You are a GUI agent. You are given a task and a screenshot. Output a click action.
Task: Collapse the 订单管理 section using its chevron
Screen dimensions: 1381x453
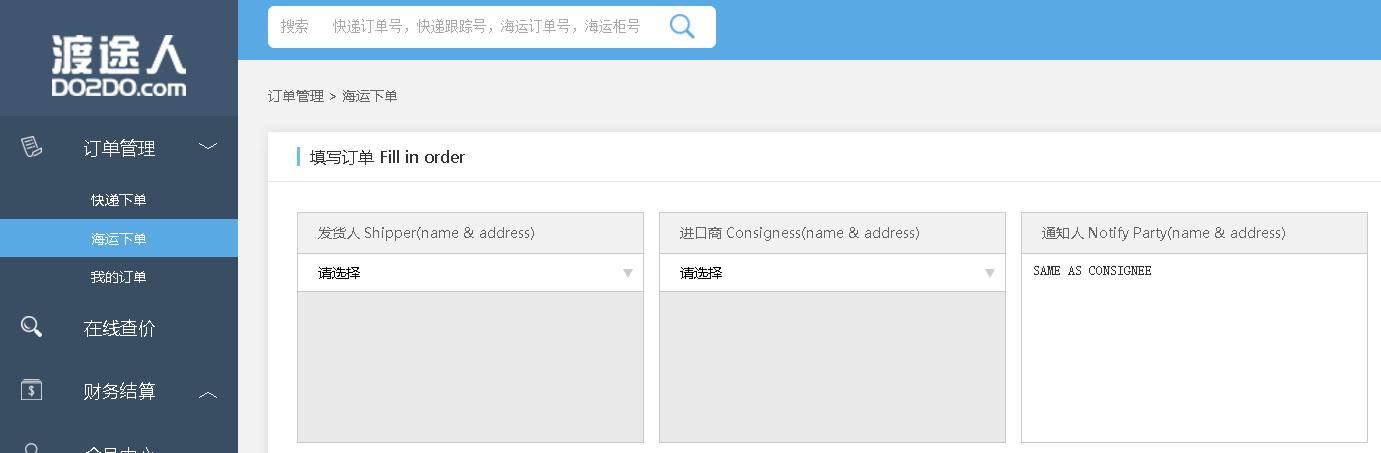tap(208, 148)
